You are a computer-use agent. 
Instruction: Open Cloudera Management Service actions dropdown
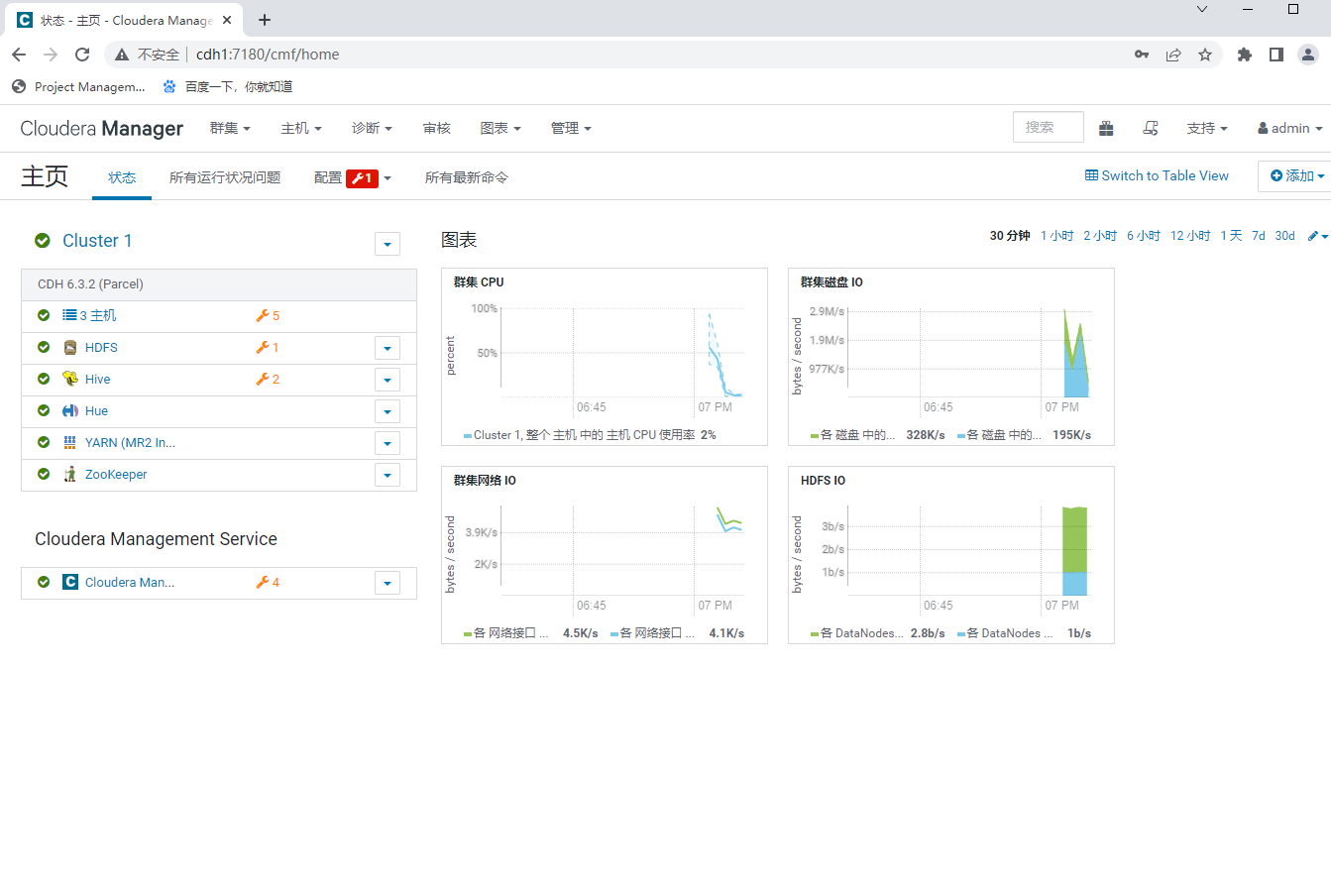pyautogui.click(x=388, y=583)
